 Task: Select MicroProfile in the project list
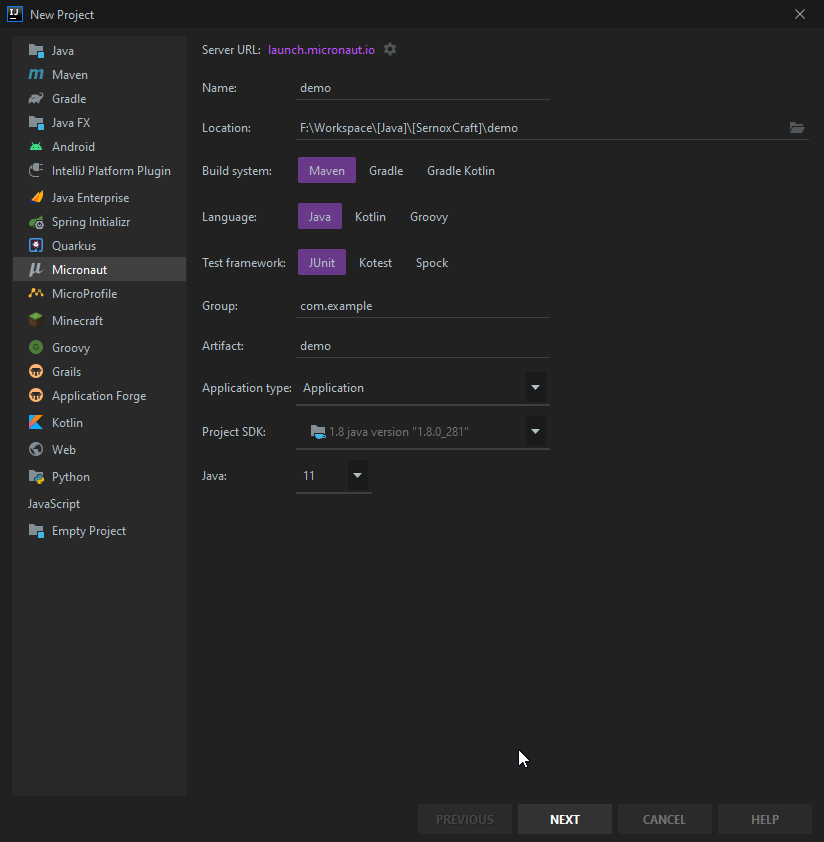84,294
